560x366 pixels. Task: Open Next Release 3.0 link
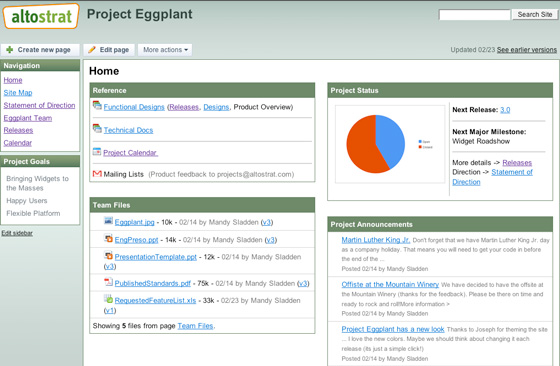click(x=505, y=110)
